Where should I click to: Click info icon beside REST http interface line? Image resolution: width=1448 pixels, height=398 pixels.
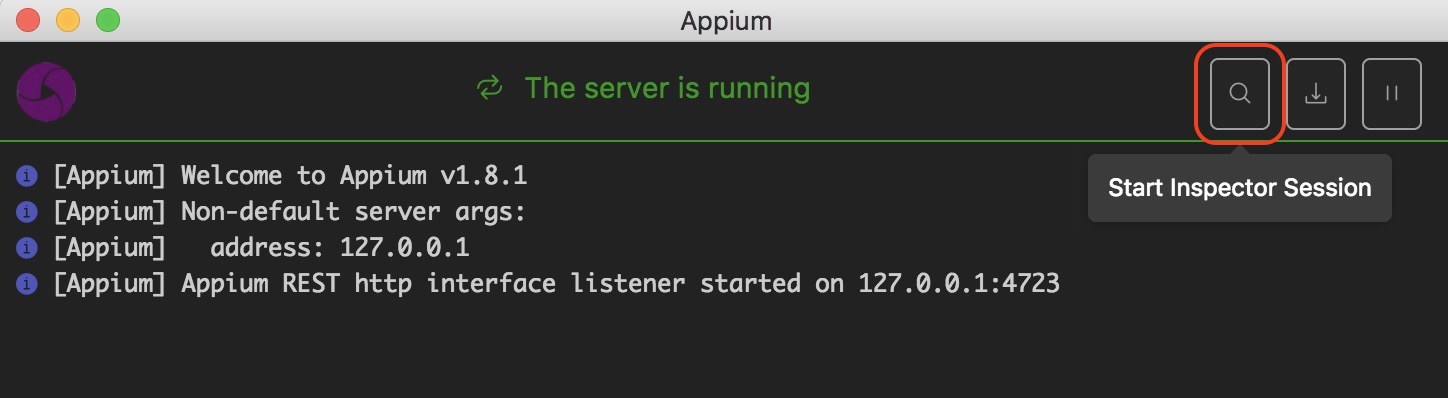coord(27,285)
